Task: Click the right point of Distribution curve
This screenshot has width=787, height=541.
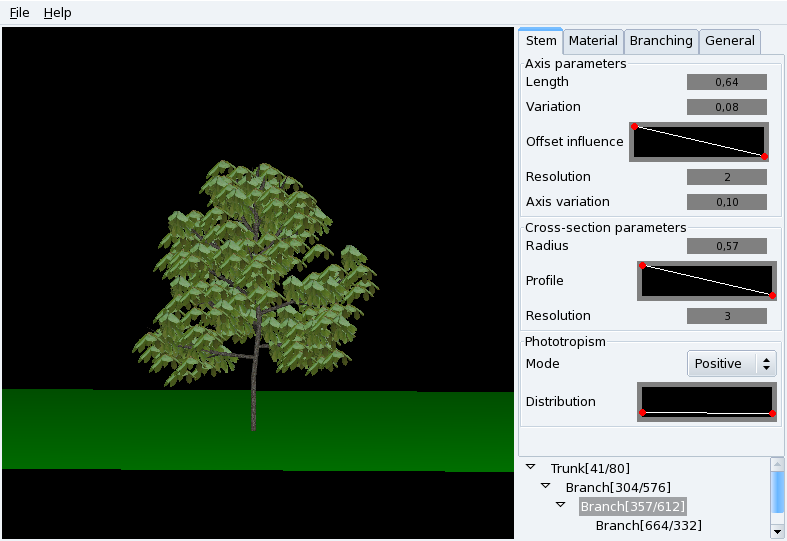Action: coord(772,414)
